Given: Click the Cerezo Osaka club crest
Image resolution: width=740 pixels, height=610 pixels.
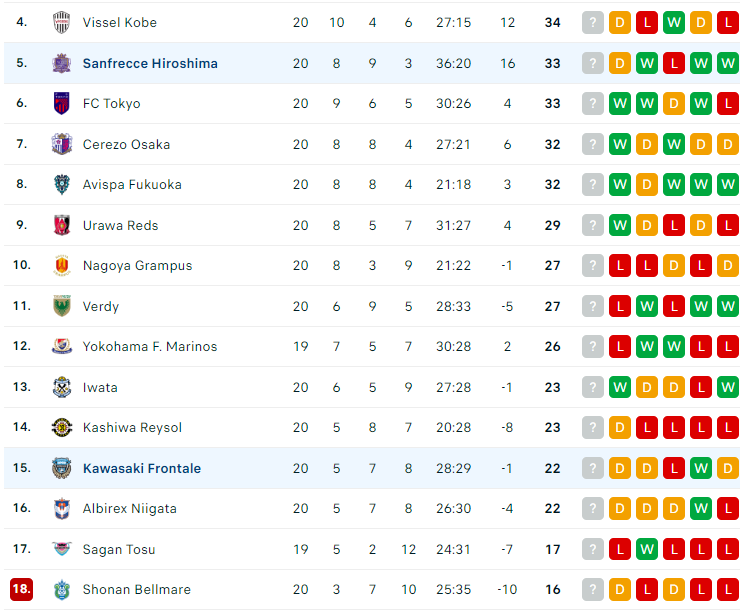Looking at the screenshot, I should [61, 144].
